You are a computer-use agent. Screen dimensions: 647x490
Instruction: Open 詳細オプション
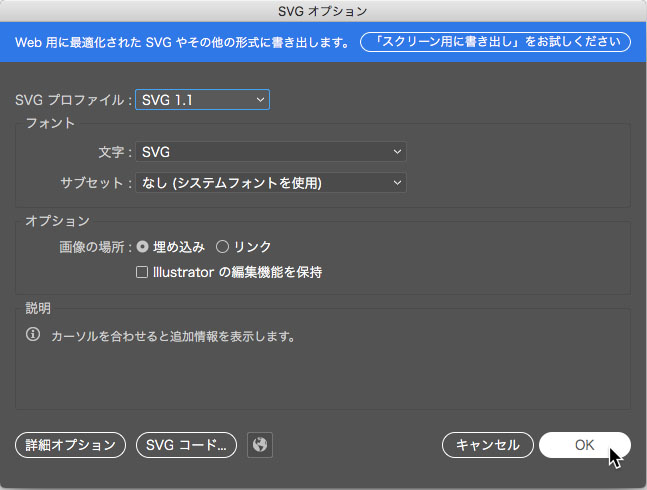click(x=70, y=445)
